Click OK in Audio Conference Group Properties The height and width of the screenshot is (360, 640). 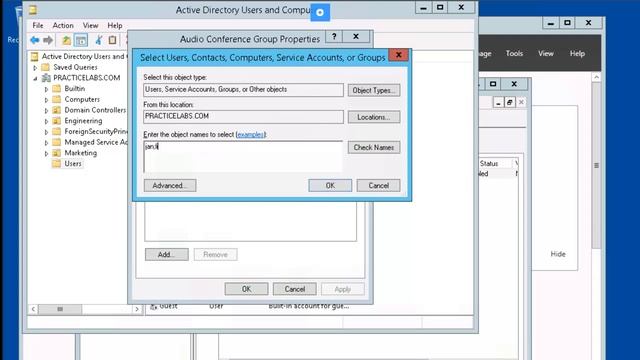246,289
